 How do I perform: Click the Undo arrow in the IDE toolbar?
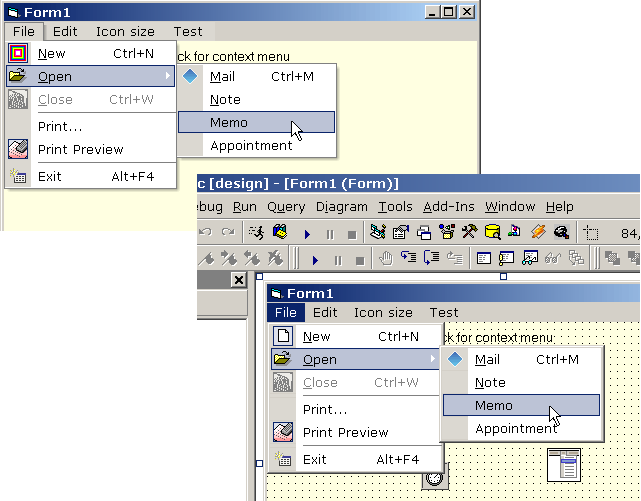205,233
